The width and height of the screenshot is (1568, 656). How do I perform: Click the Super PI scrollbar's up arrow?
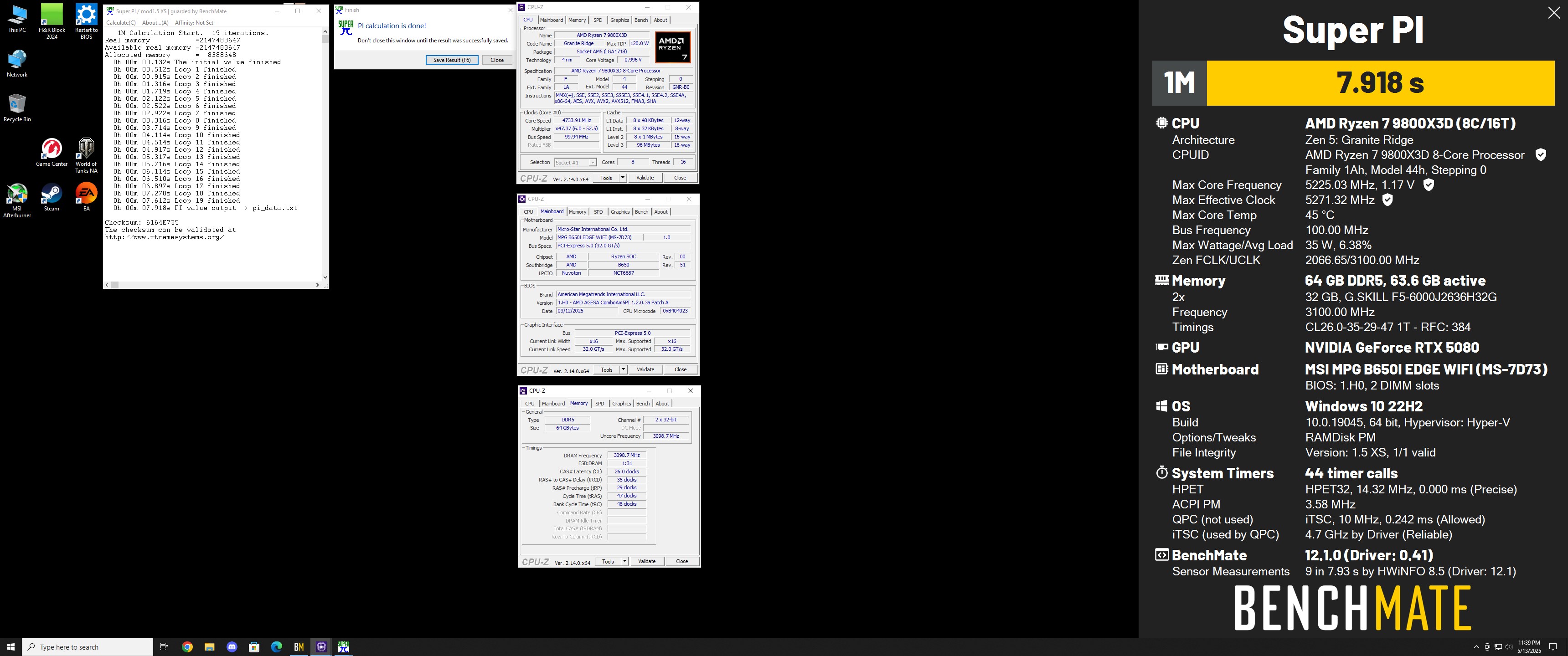(x=325, y=31)
